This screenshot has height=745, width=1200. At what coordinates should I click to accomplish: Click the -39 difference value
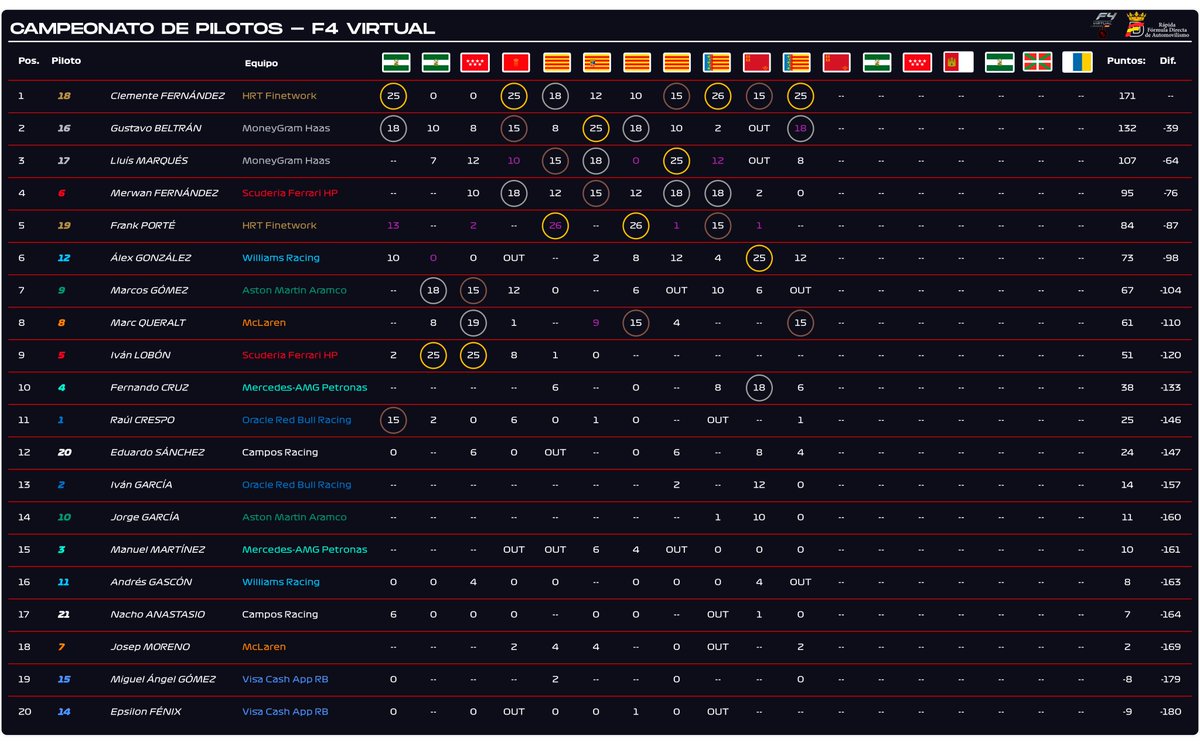[1170, 128]
